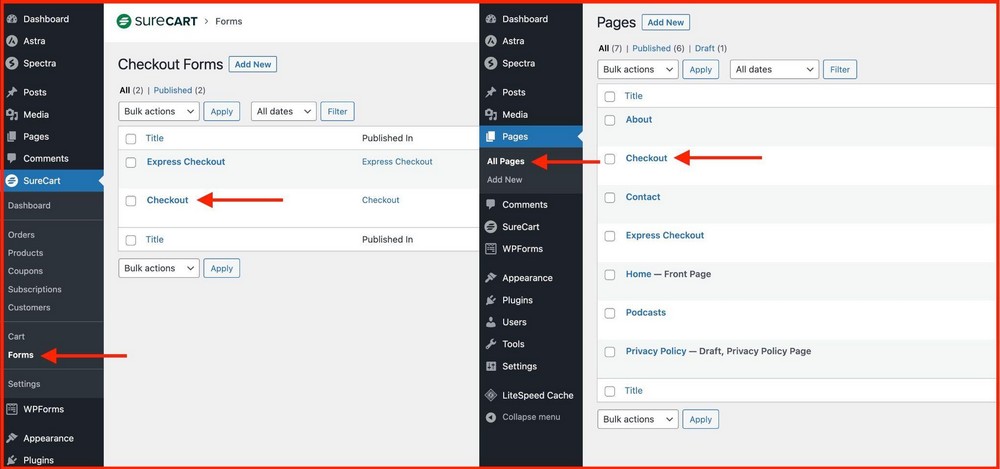Open top Bulk actions dropdown on Pages screen
The image size is (1000, 469).
click(638, 70)
